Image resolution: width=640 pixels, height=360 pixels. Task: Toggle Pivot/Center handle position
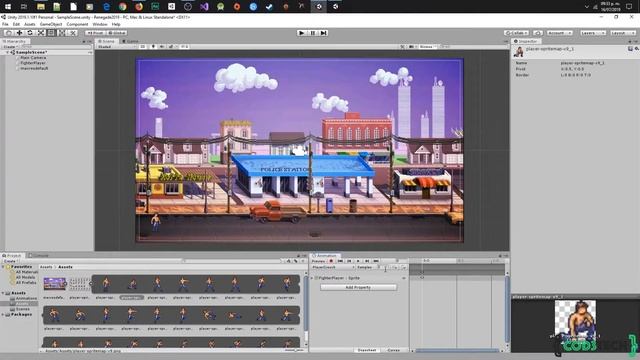pyautogui.click(x=96, y=33)
